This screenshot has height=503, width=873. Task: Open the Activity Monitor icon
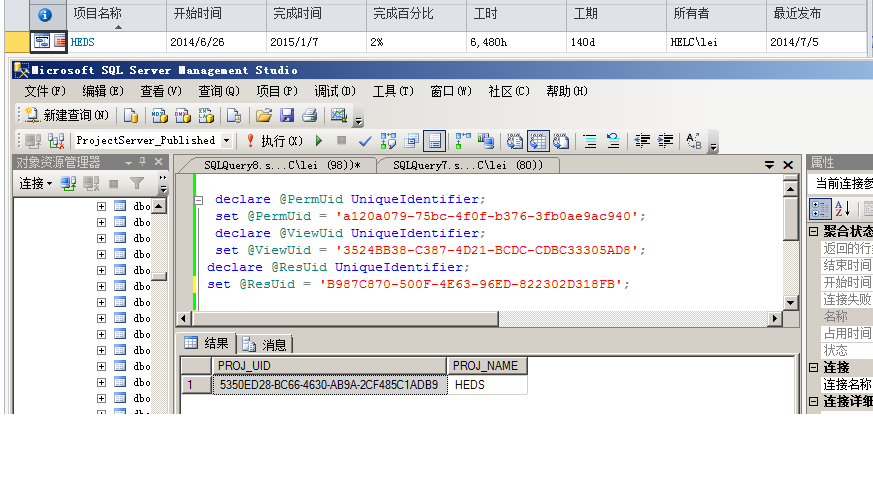pos(339,115)
